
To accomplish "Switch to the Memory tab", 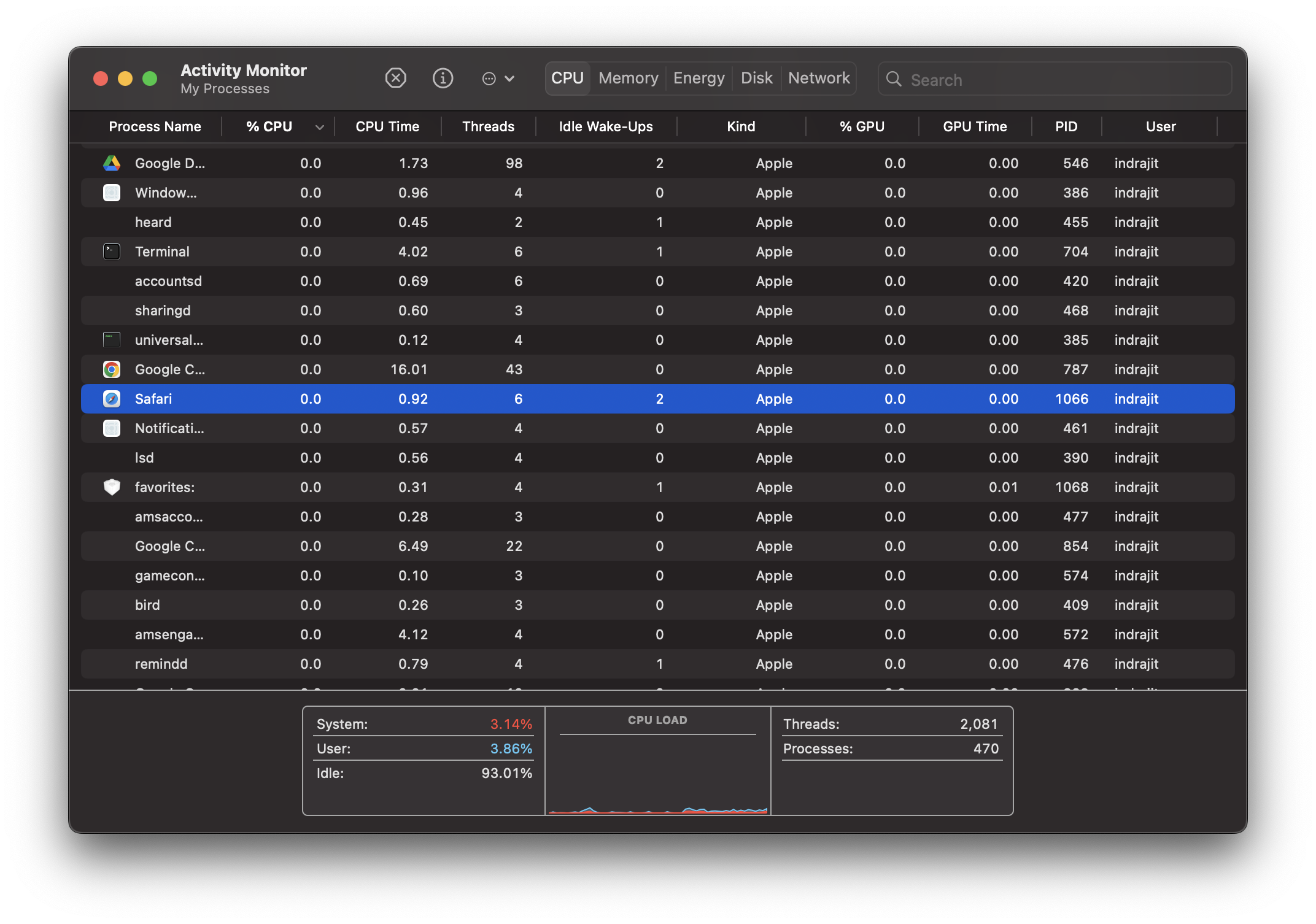I will pos(628,79).
